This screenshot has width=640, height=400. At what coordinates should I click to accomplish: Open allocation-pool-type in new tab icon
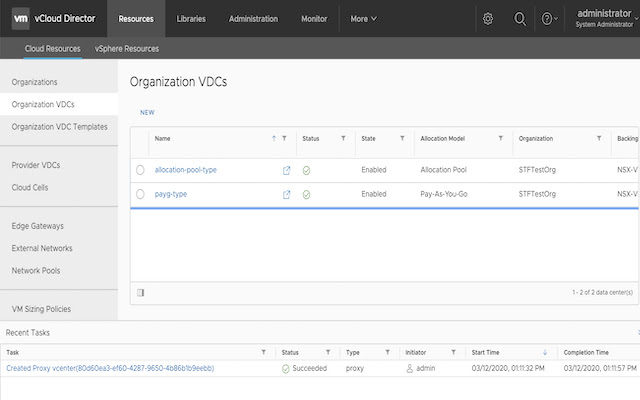287,170
